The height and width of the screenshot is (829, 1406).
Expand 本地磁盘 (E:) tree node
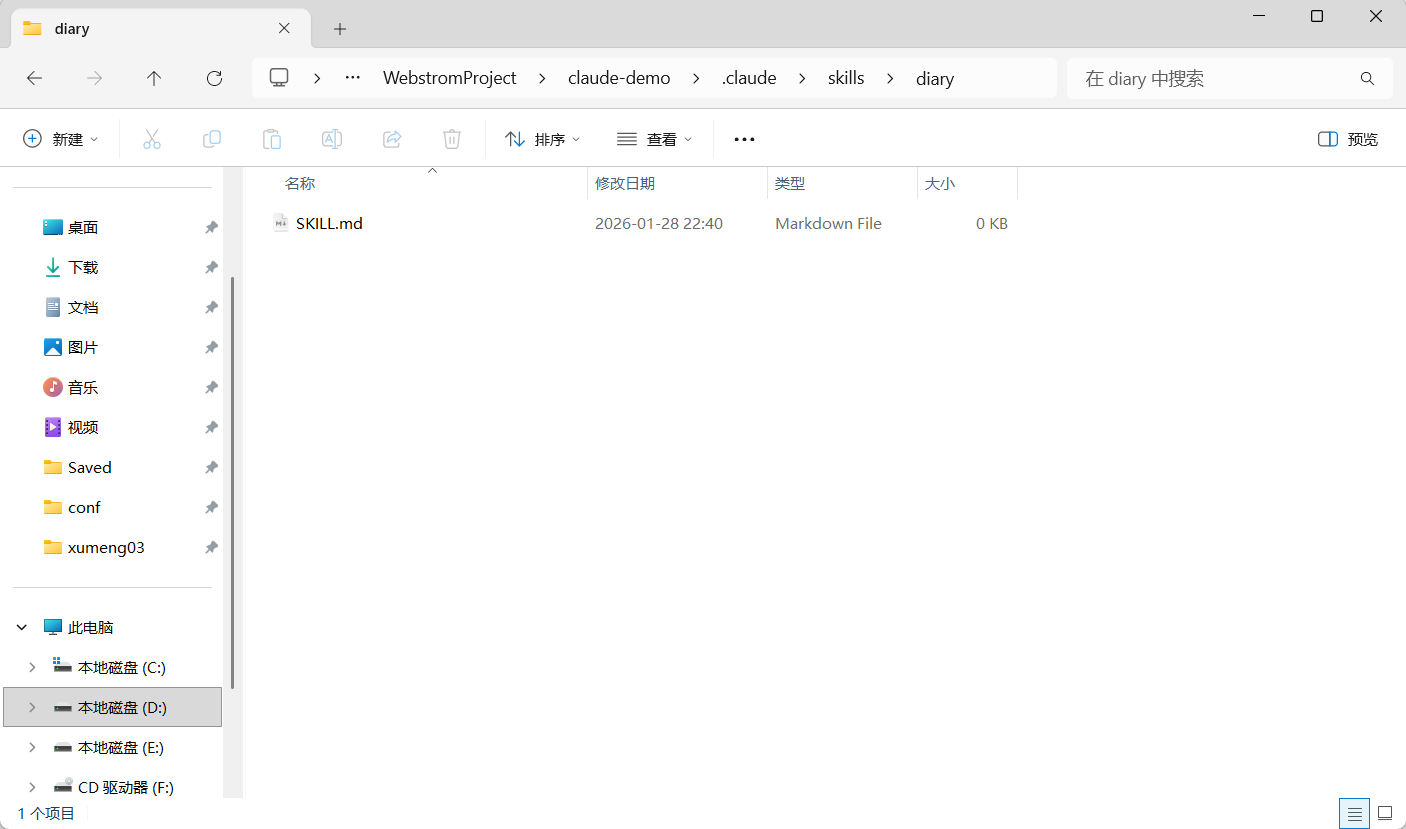coord(32,747)
